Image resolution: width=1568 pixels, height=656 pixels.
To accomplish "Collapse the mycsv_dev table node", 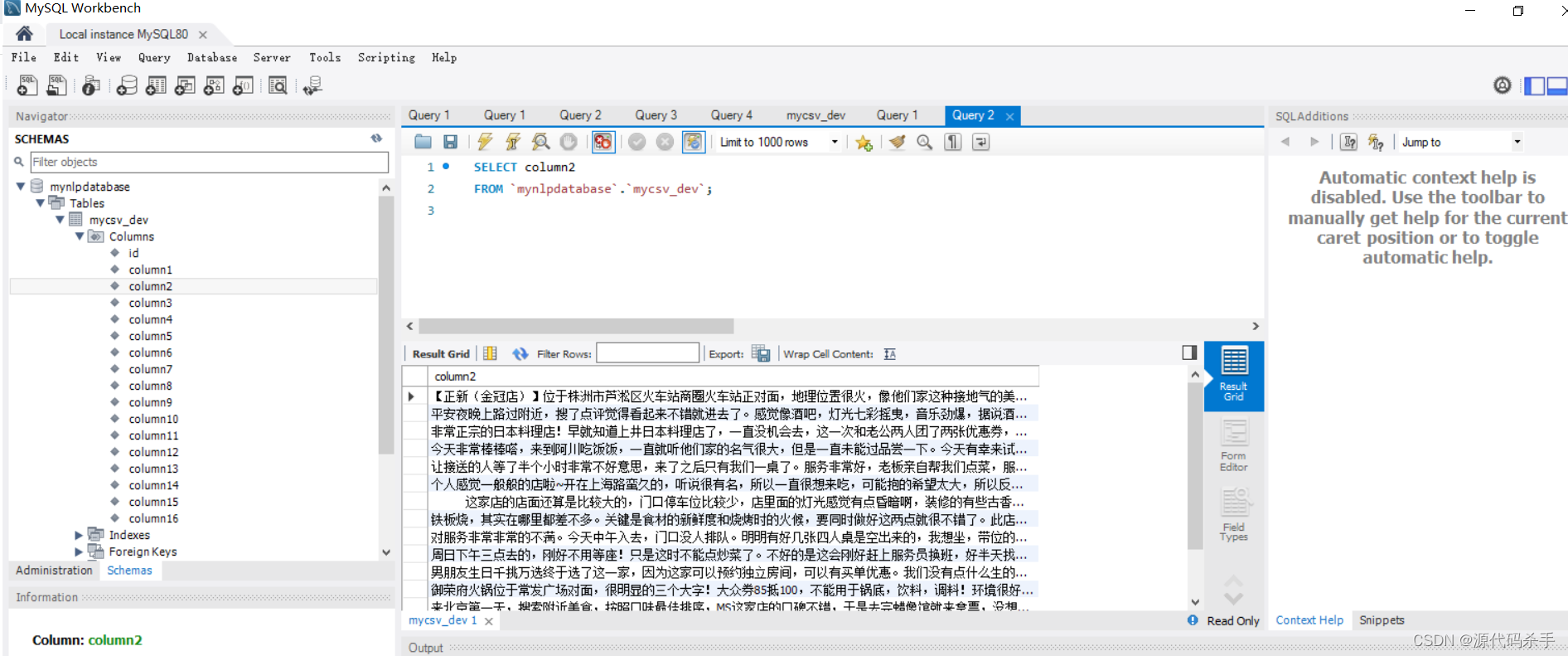I will [60, 220].
